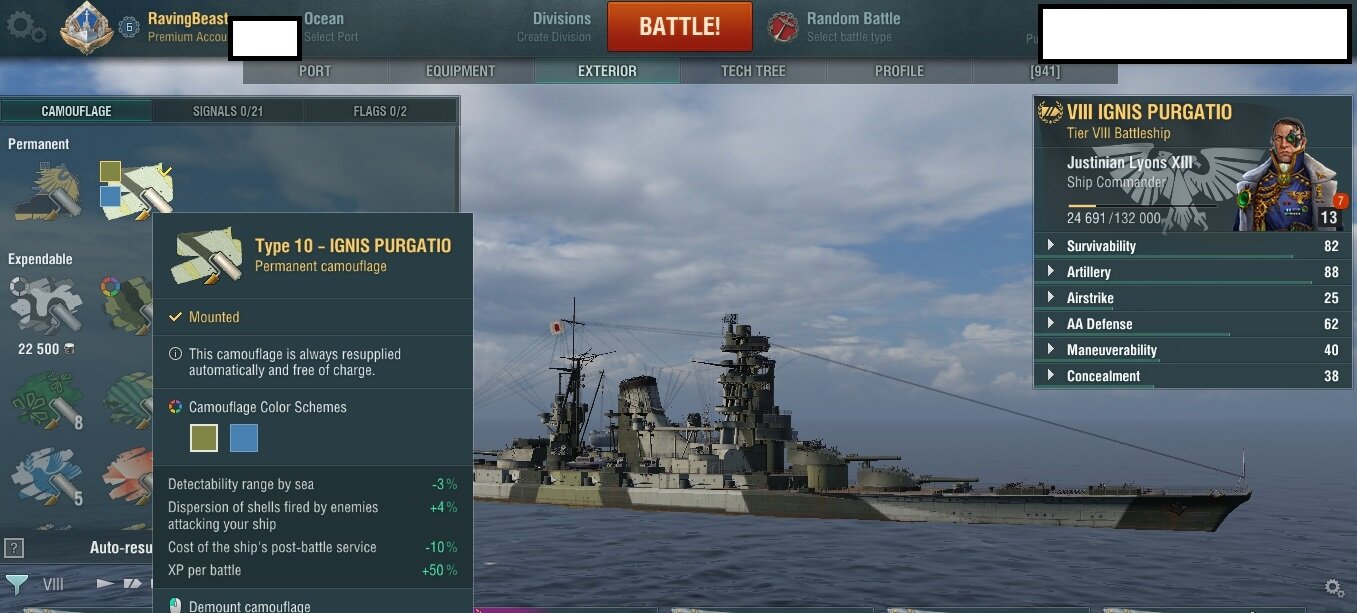Open the settings gear in the top-left corner

click(x=25, y=27)
